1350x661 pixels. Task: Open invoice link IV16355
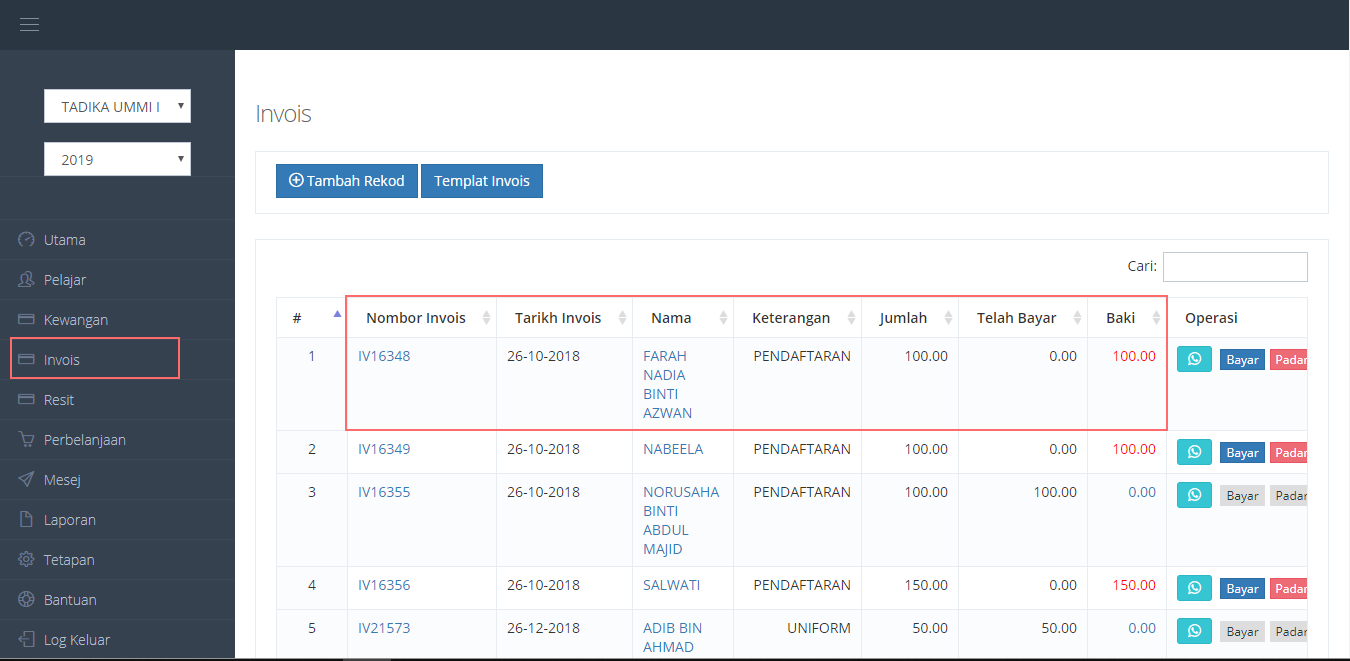(x=384, y=492)
